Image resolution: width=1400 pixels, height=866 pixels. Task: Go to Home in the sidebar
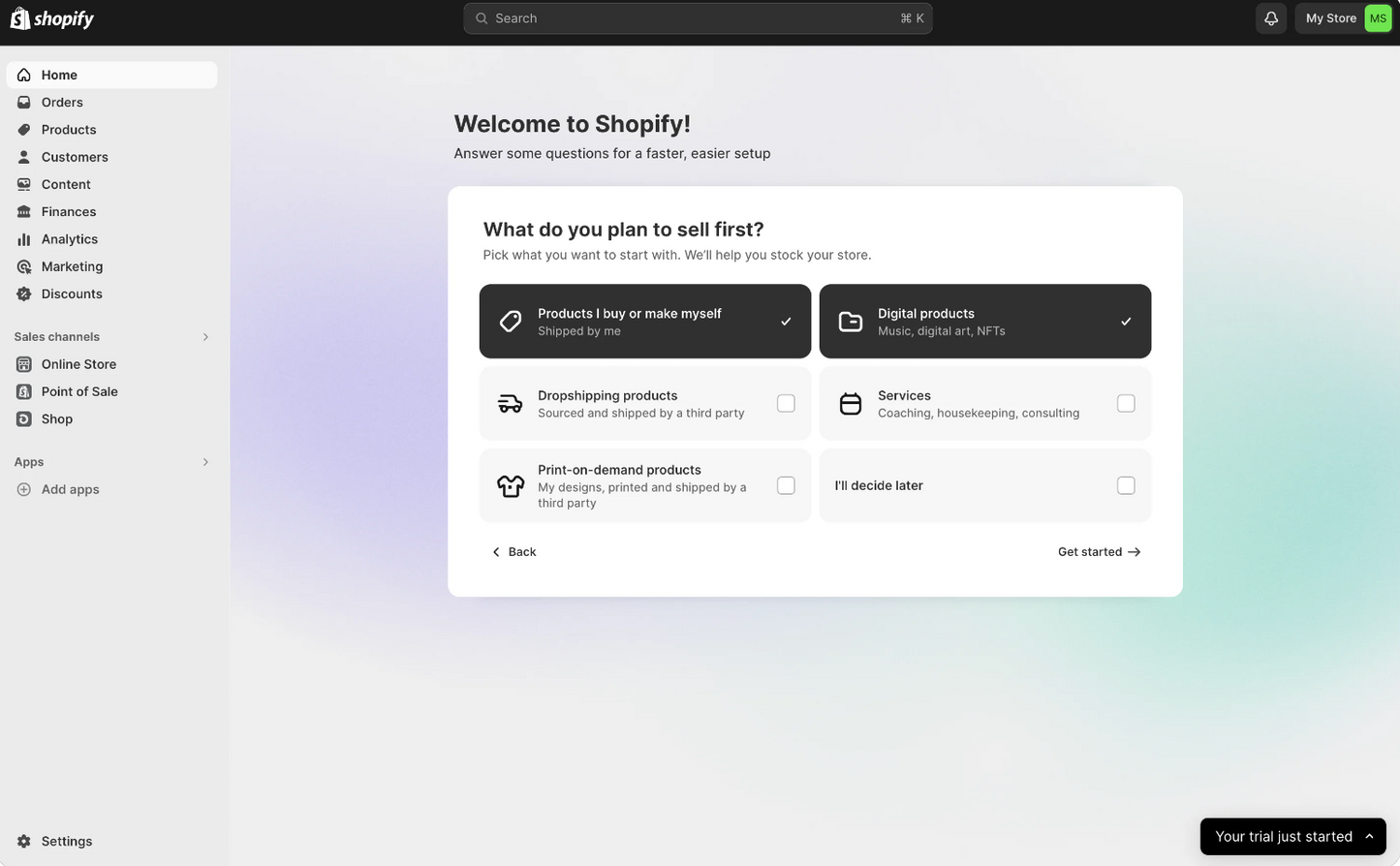click(111, 75)
